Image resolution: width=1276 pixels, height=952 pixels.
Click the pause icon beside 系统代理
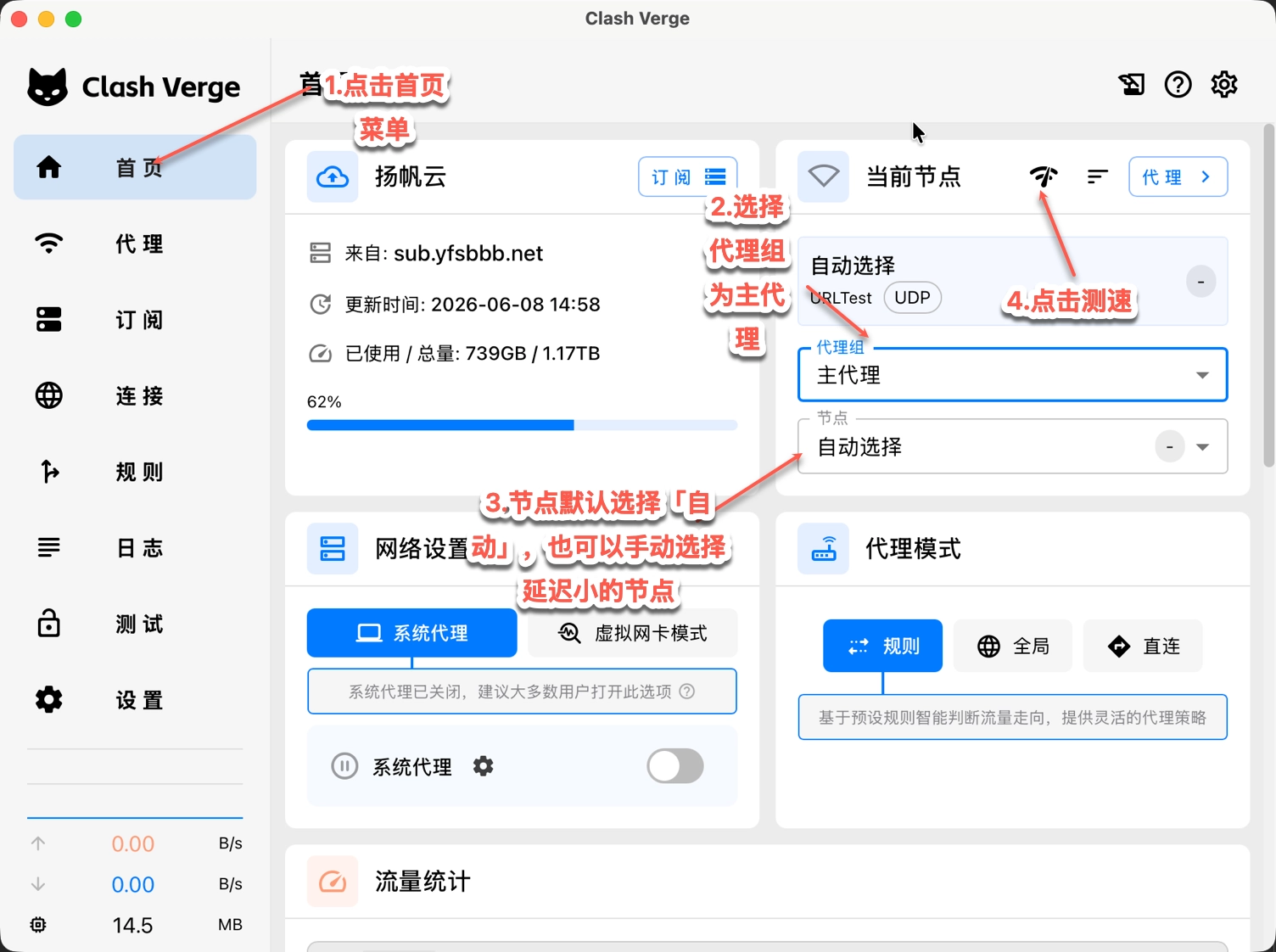pyautogui.click(x=344, y=766)
